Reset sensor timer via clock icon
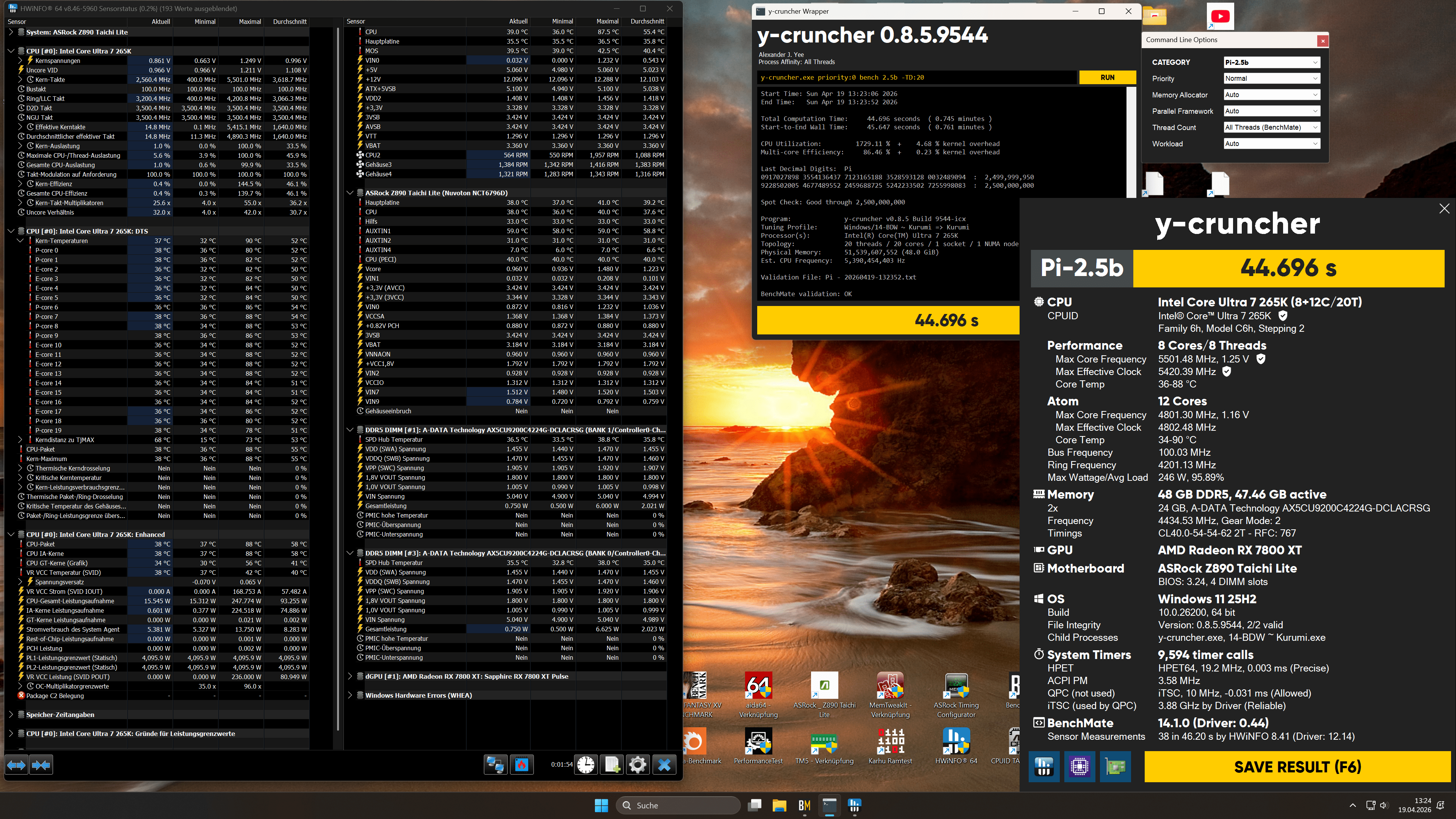 pyautogui.click(x=586, y=765)
